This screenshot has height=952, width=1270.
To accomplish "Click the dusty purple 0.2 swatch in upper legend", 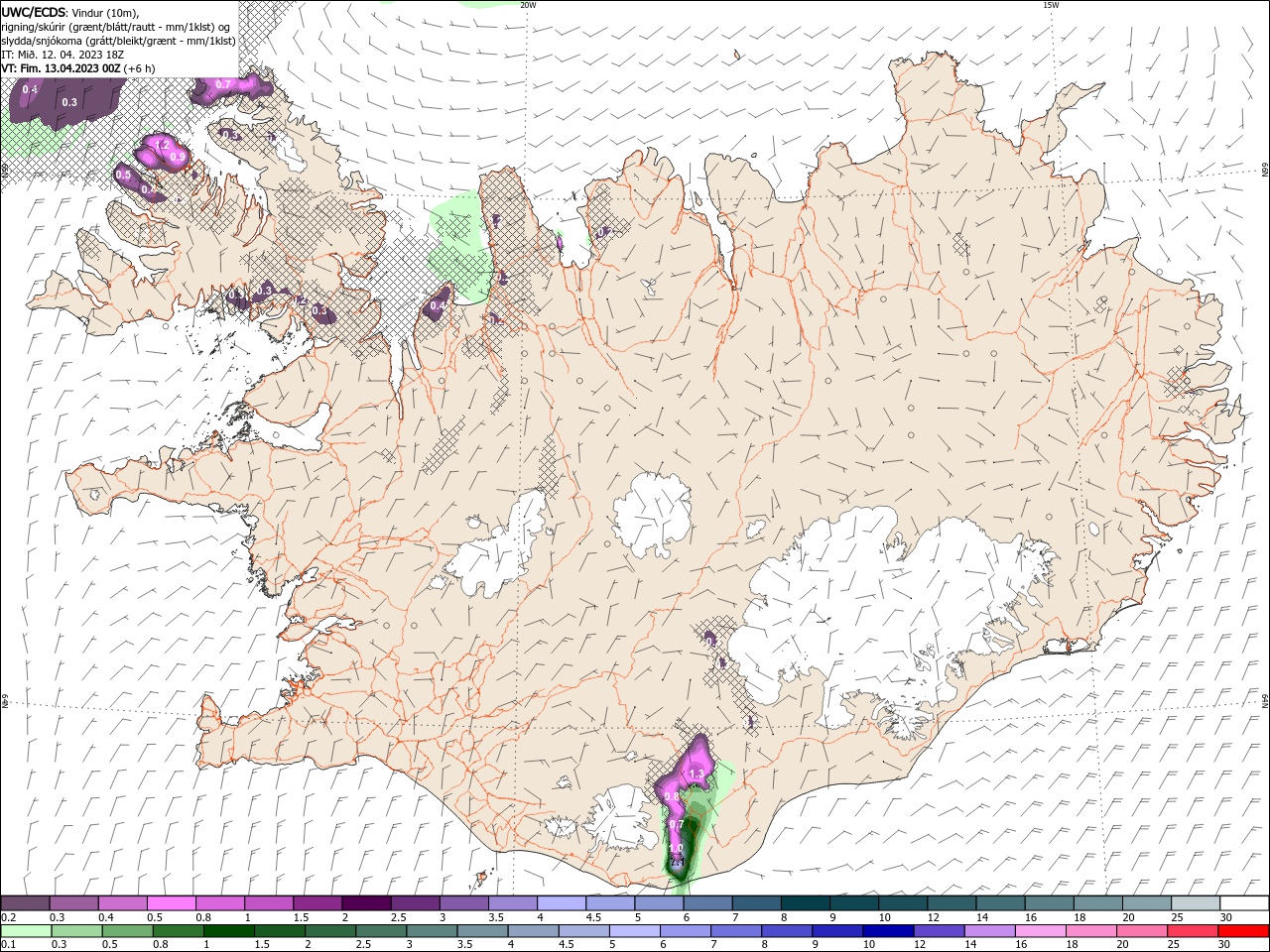I will [26, 903].
